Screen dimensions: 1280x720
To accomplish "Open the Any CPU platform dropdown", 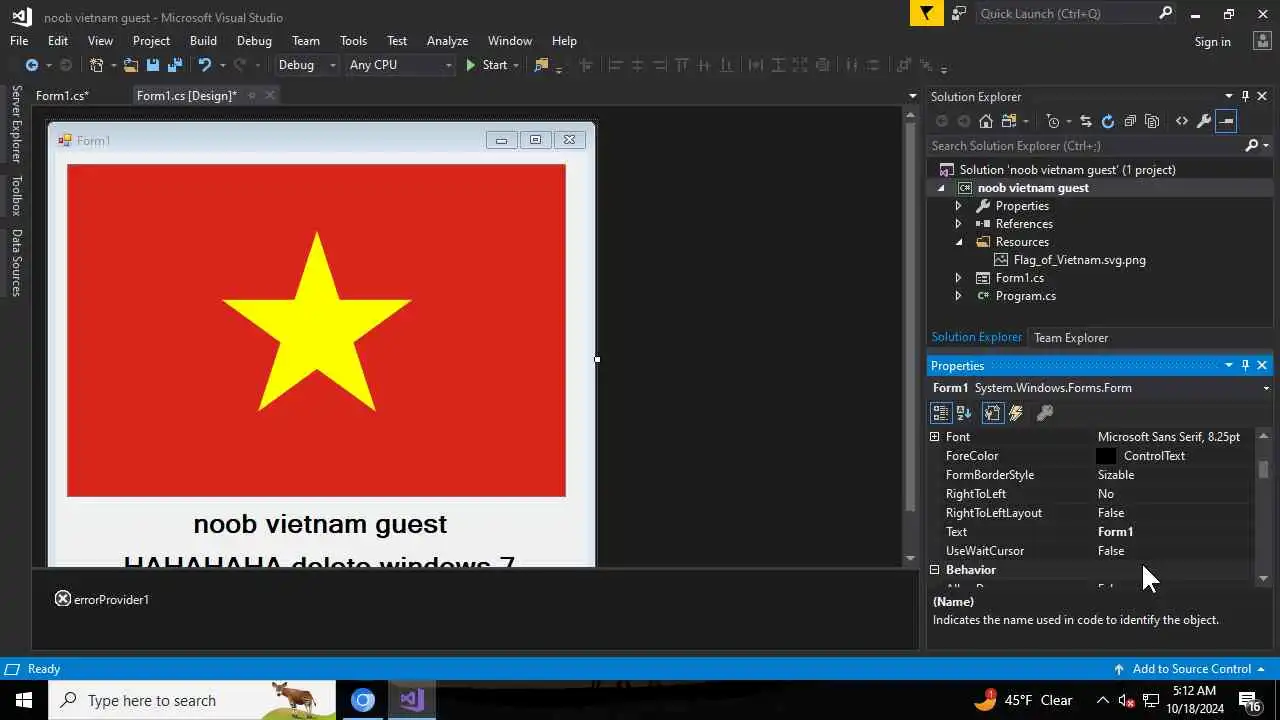I will (x=400, y=65).
